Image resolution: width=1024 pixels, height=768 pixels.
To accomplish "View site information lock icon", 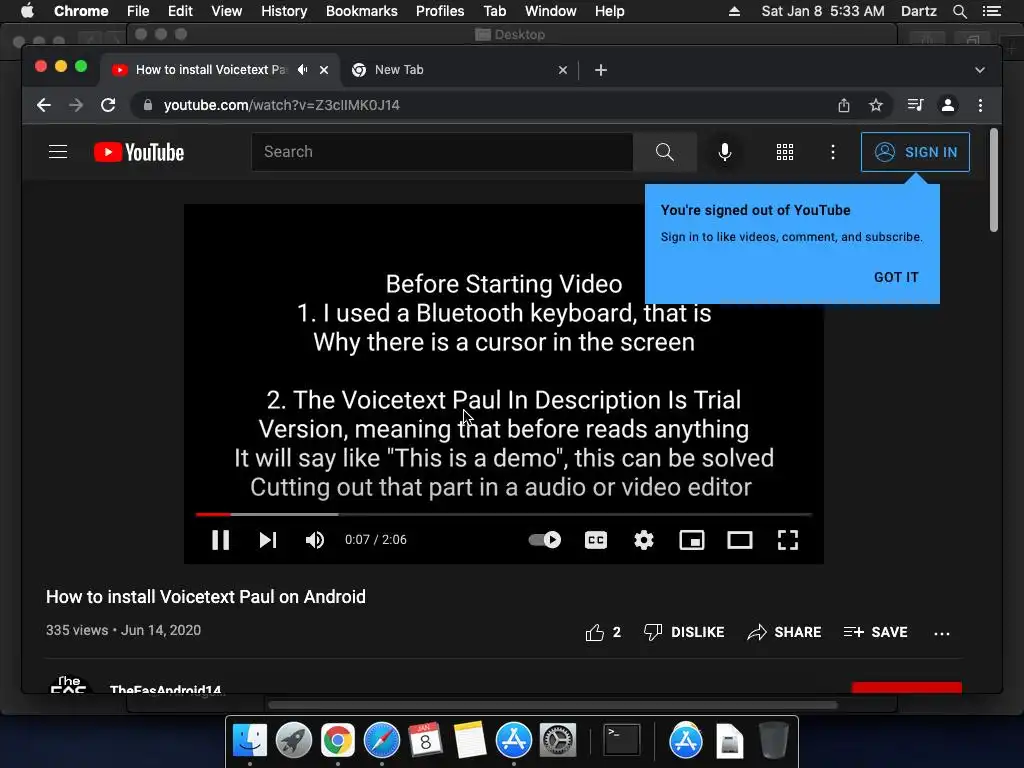I will (148, 105).
